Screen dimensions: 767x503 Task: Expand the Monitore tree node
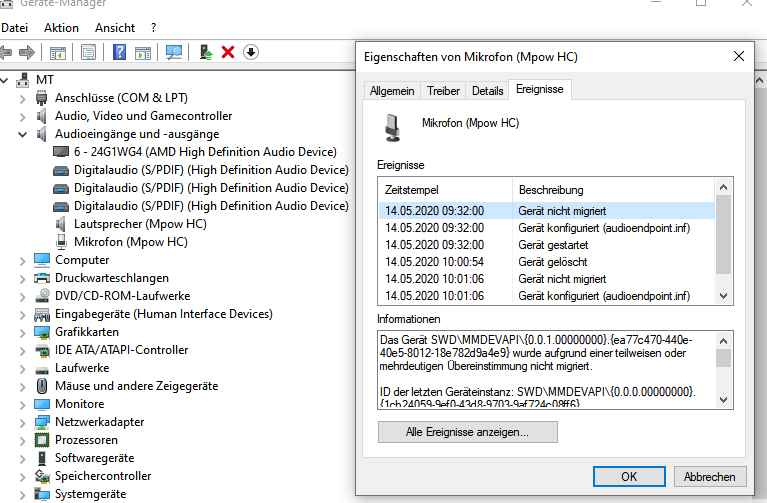point(23,405)
